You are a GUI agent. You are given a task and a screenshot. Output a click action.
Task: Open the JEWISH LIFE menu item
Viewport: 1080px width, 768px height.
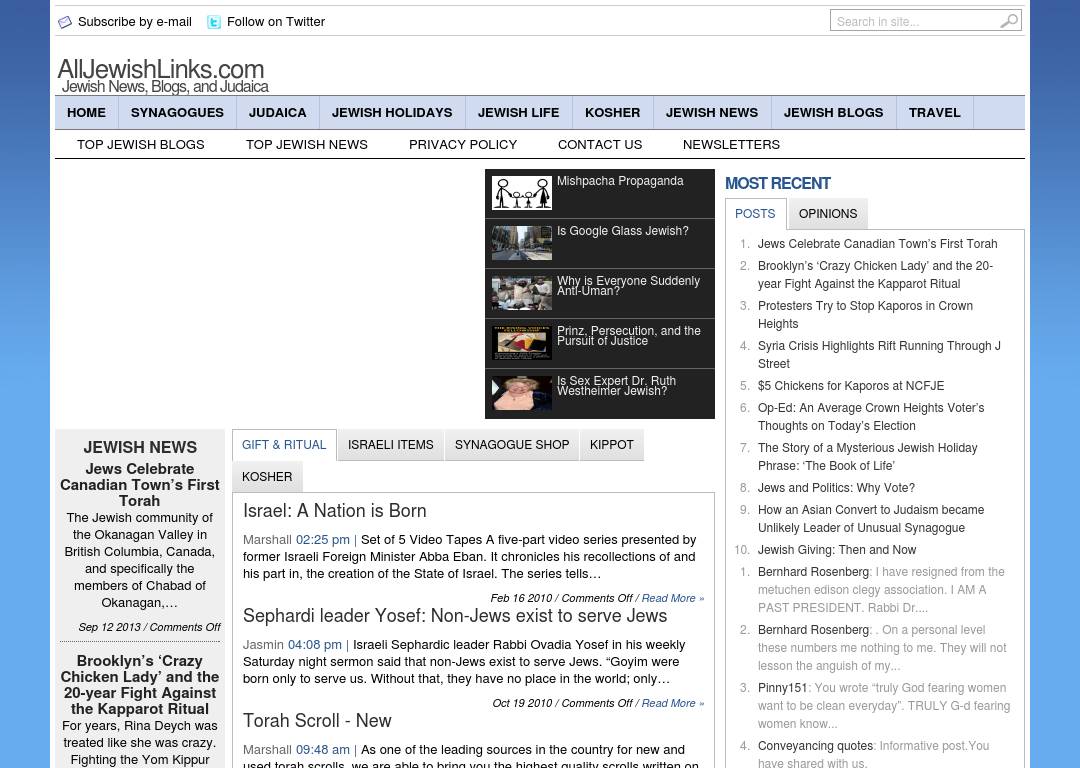519,112
